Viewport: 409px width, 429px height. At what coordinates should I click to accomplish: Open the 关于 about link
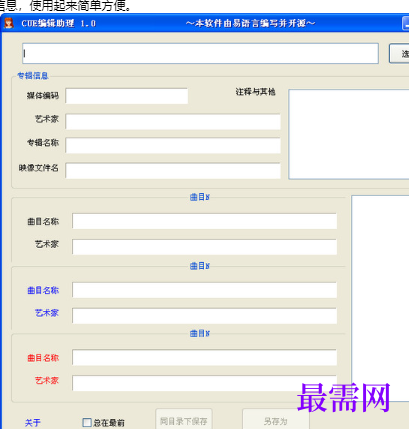coord(32,423)
